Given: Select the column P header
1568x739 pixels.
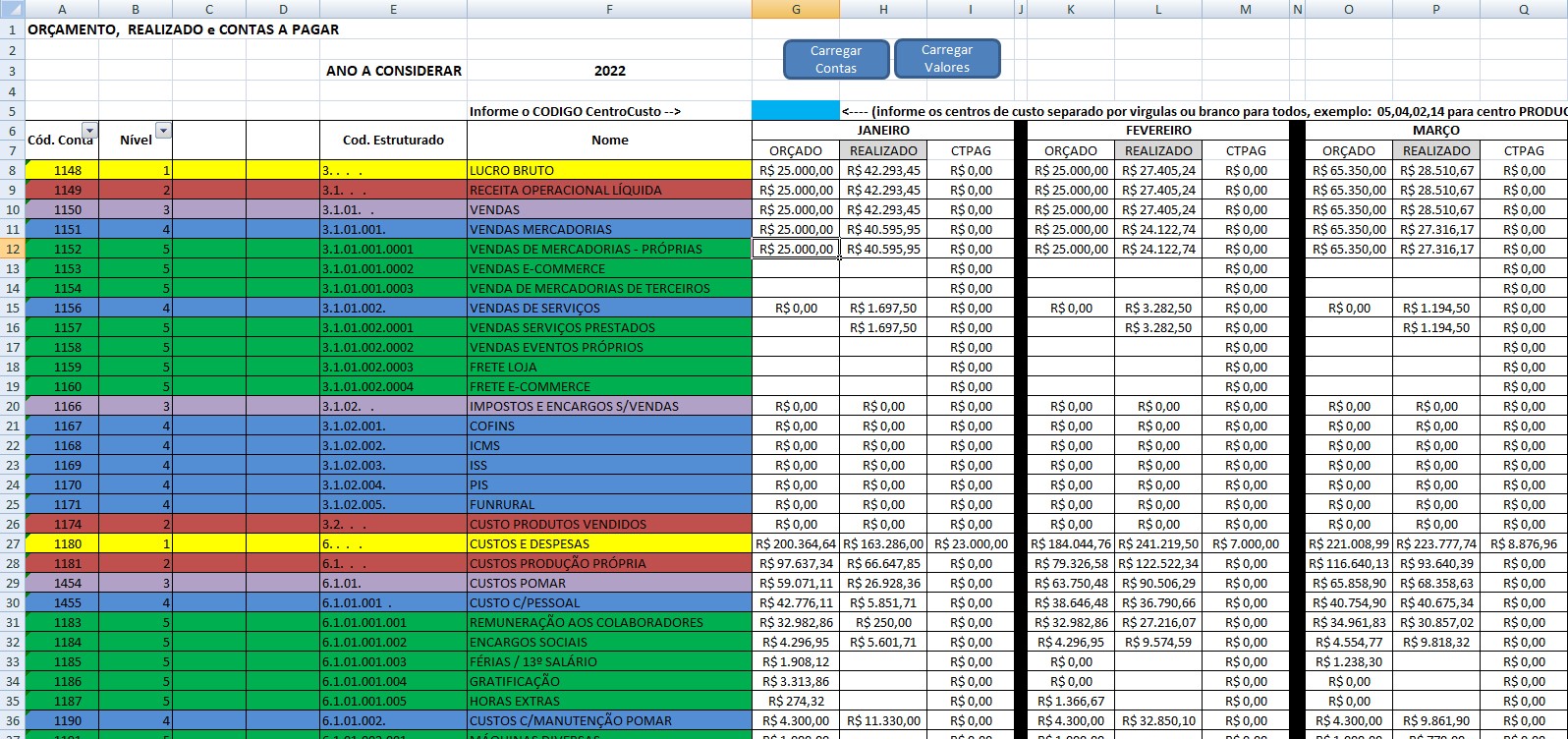Looking at the screenshot, I should click(1435, 9).
